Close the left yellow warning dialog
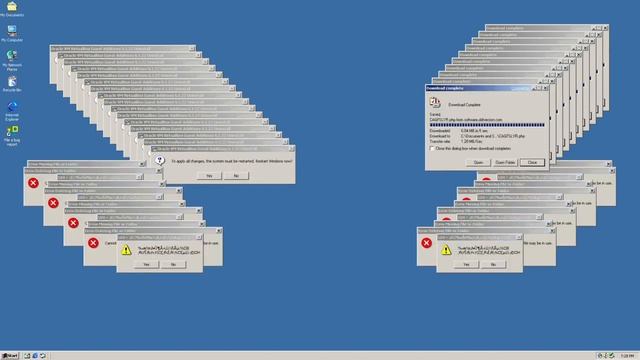Viewport: 640px width, 360px height. (x=199, y=237)
